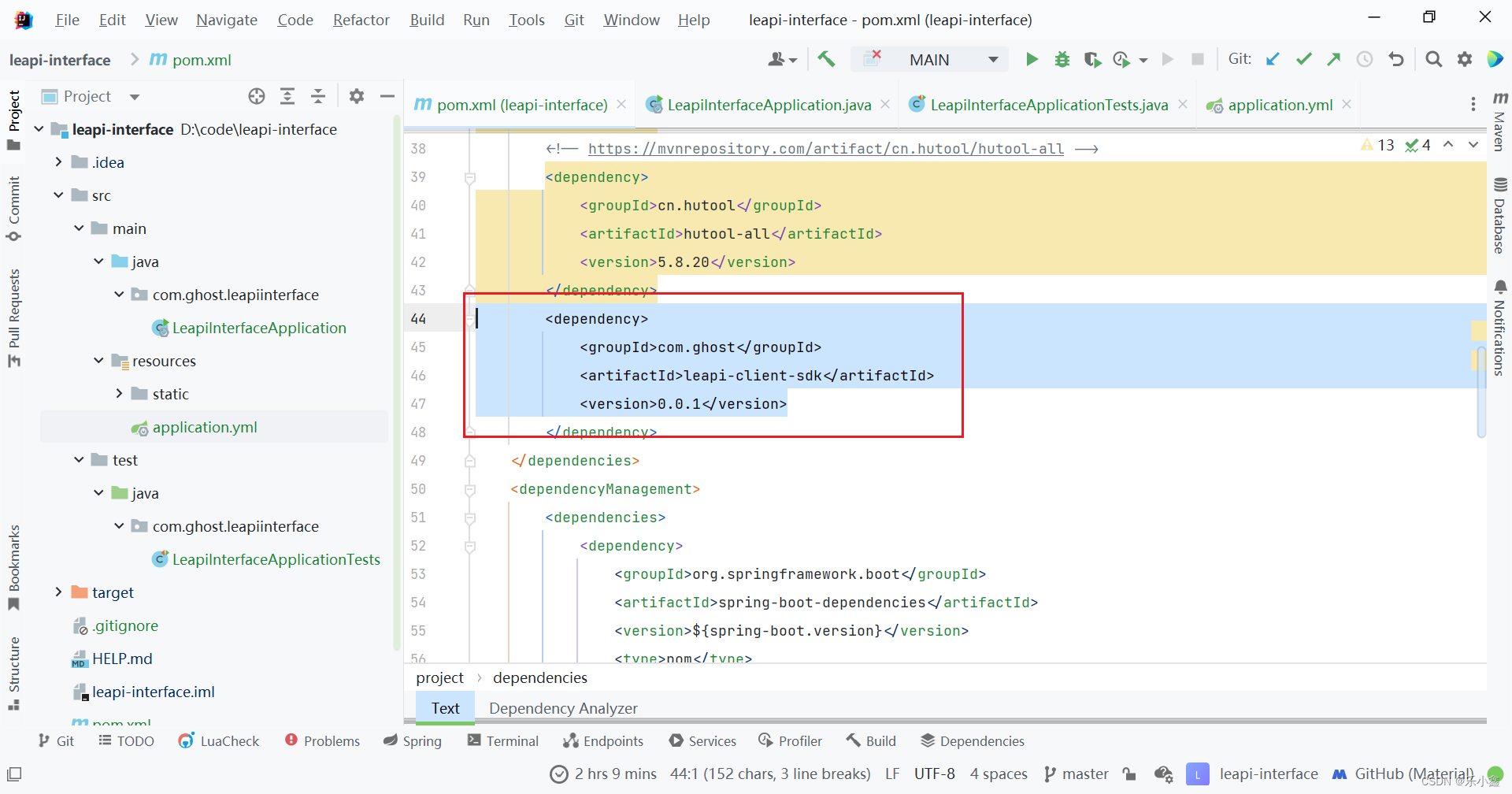Screen dimensions: 1512x794
Task: Collapse the src folder in the tree
Action: click(x=57, y=195)
